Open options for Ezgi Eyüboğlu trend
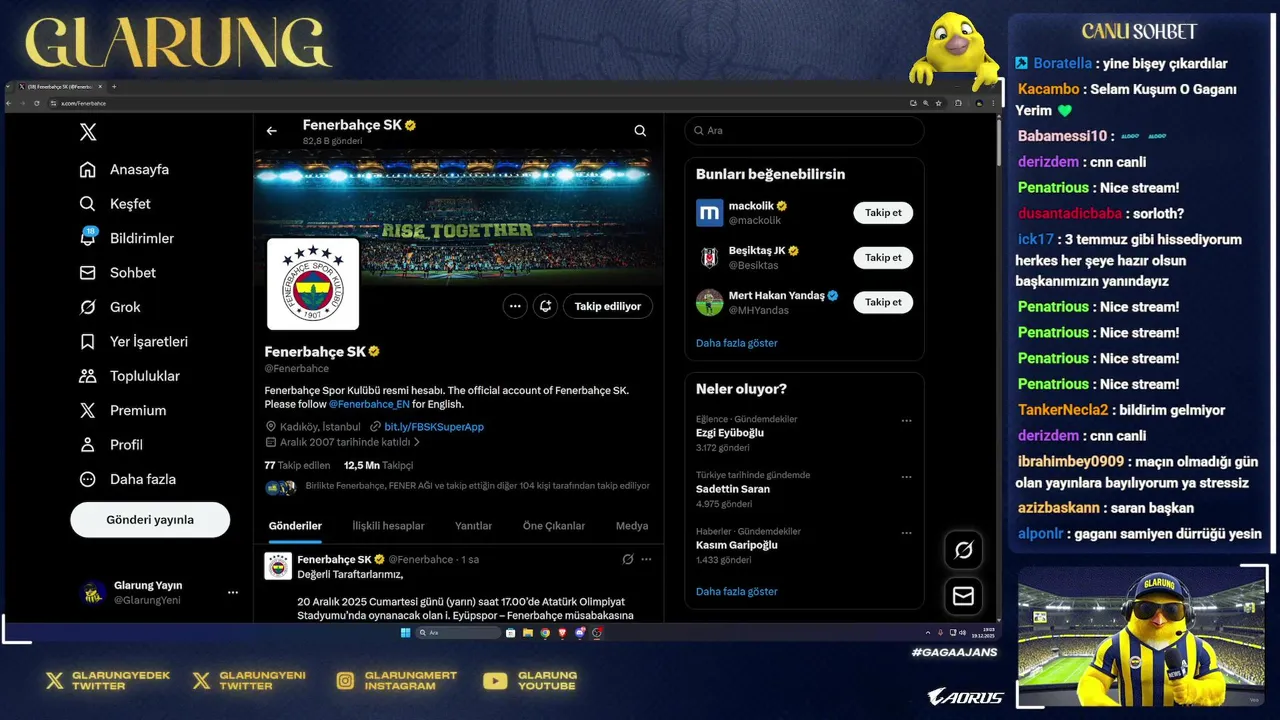Image resolution: width=1280 pixels, height=720 pixels. click(906, 421)
